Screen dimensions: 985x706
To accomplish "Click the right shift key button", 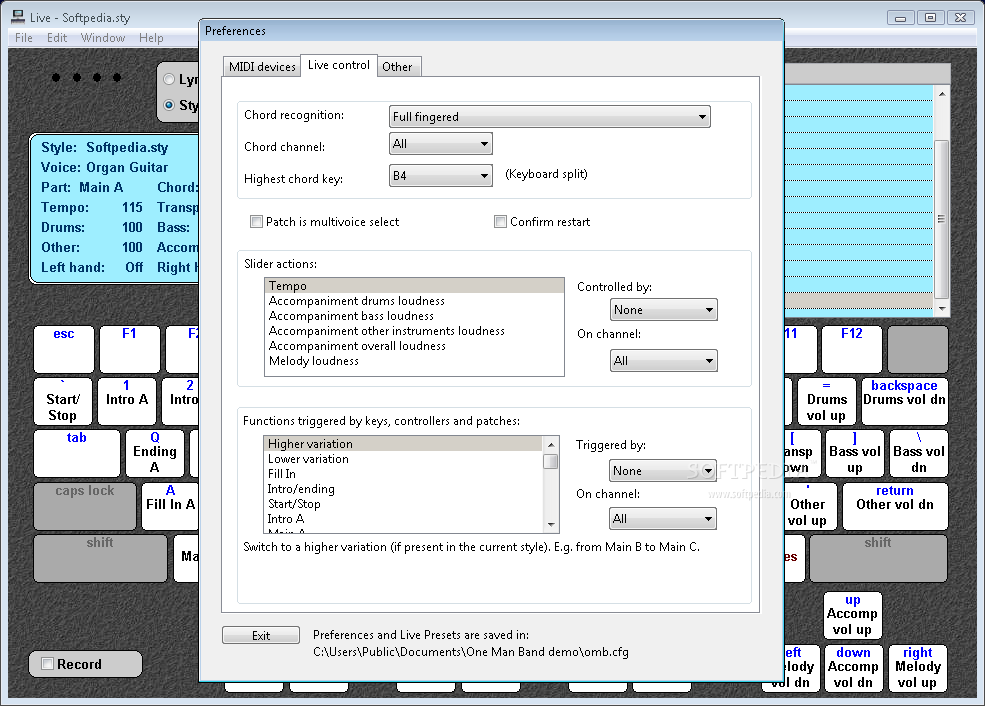I will click(878, 558).
